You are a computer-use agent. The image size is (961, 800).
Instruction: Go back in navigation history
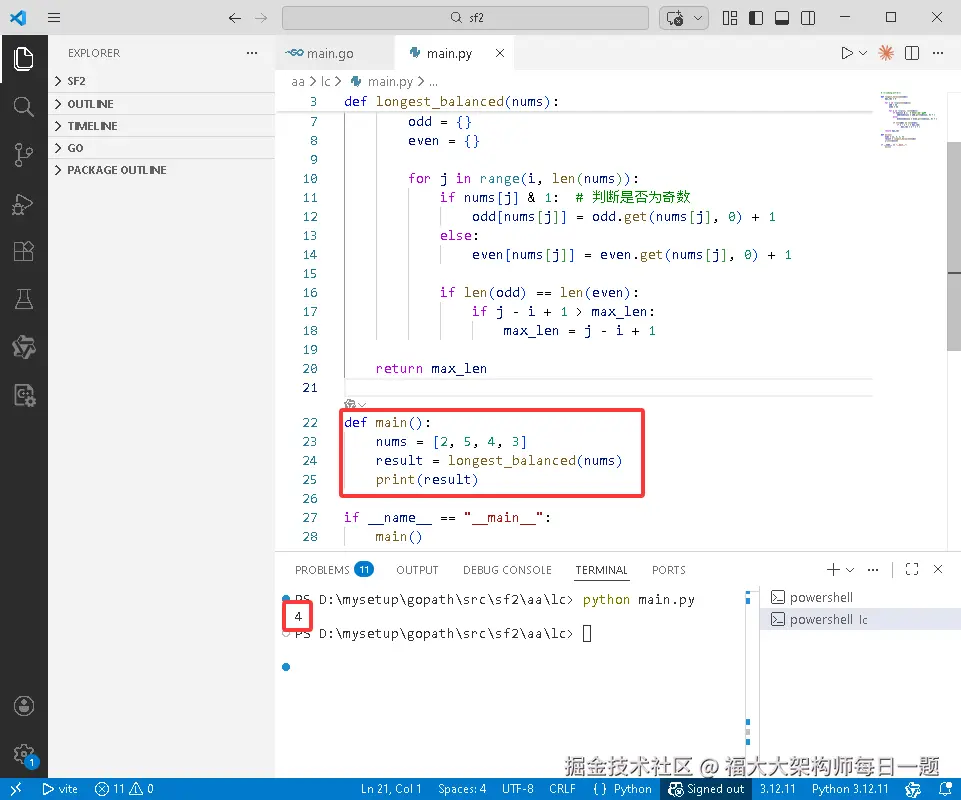tap(235, 18)
